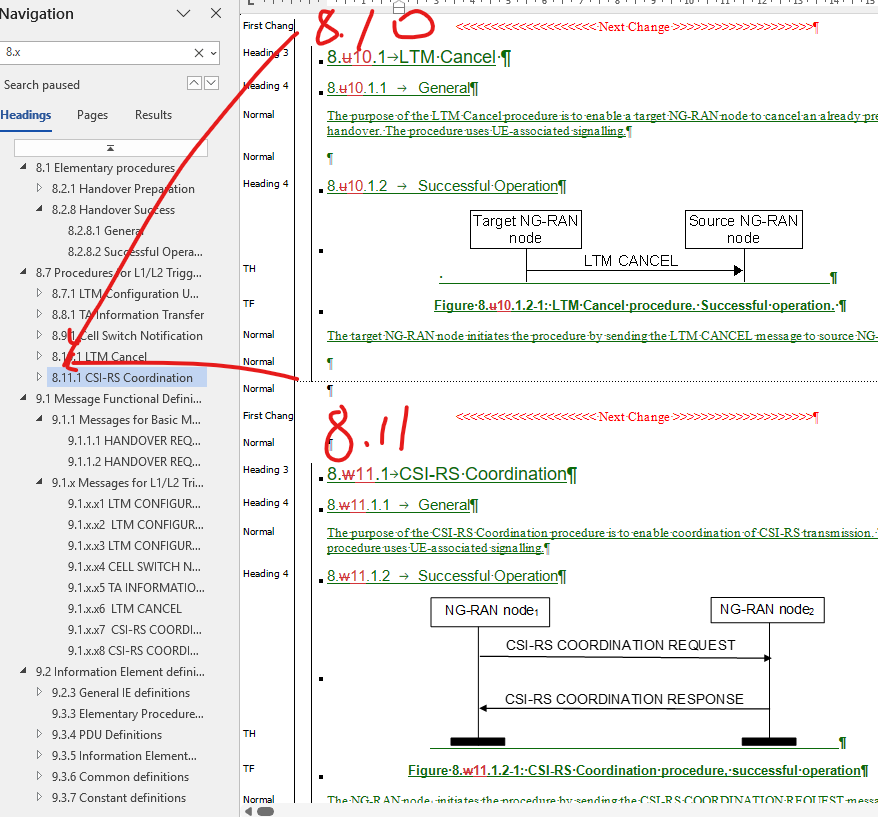Go to 8.8.1 TA Information Transfer heading
The width and height of the screenshot is (878, 817).
click(x=127, y=315)
